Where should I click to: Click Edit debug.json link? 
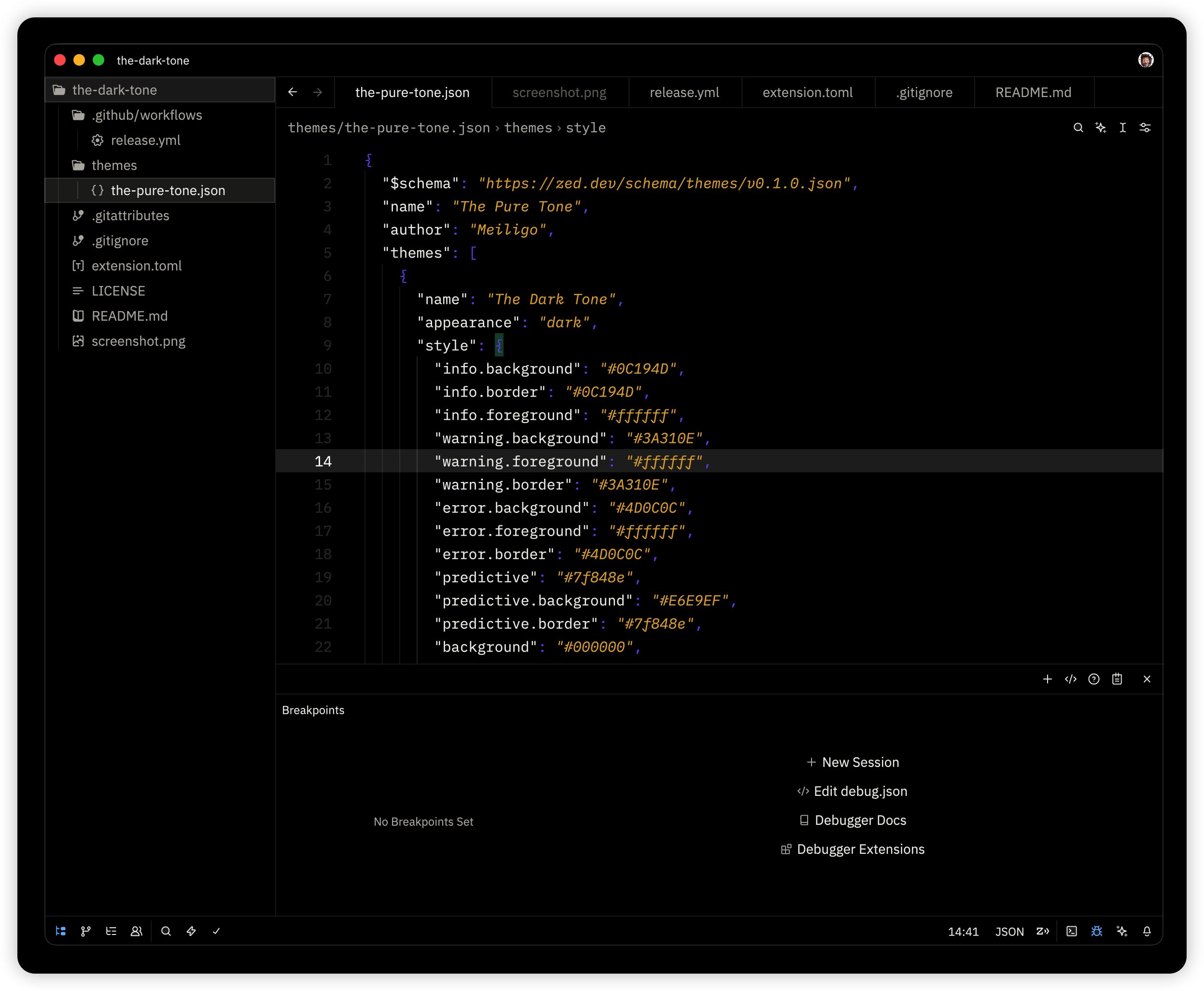[853, 791]
